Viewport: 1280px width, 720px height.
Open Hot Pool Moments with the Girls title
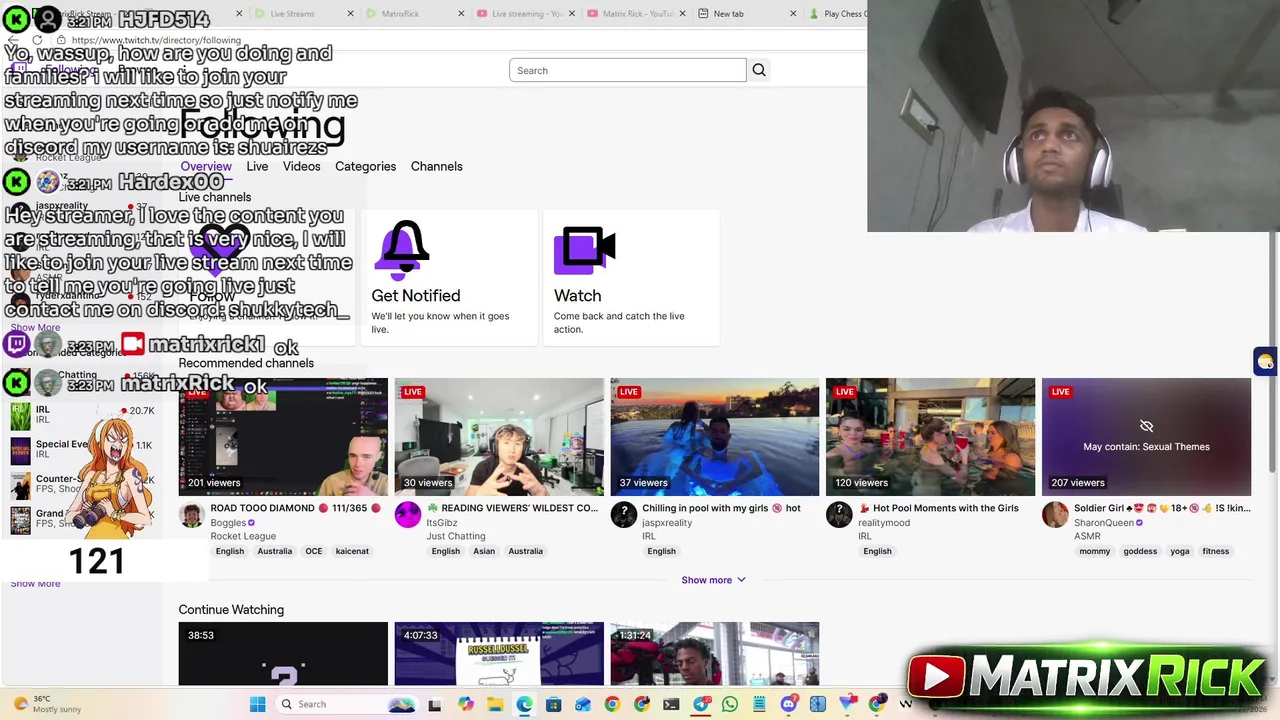tap(938, 508)
